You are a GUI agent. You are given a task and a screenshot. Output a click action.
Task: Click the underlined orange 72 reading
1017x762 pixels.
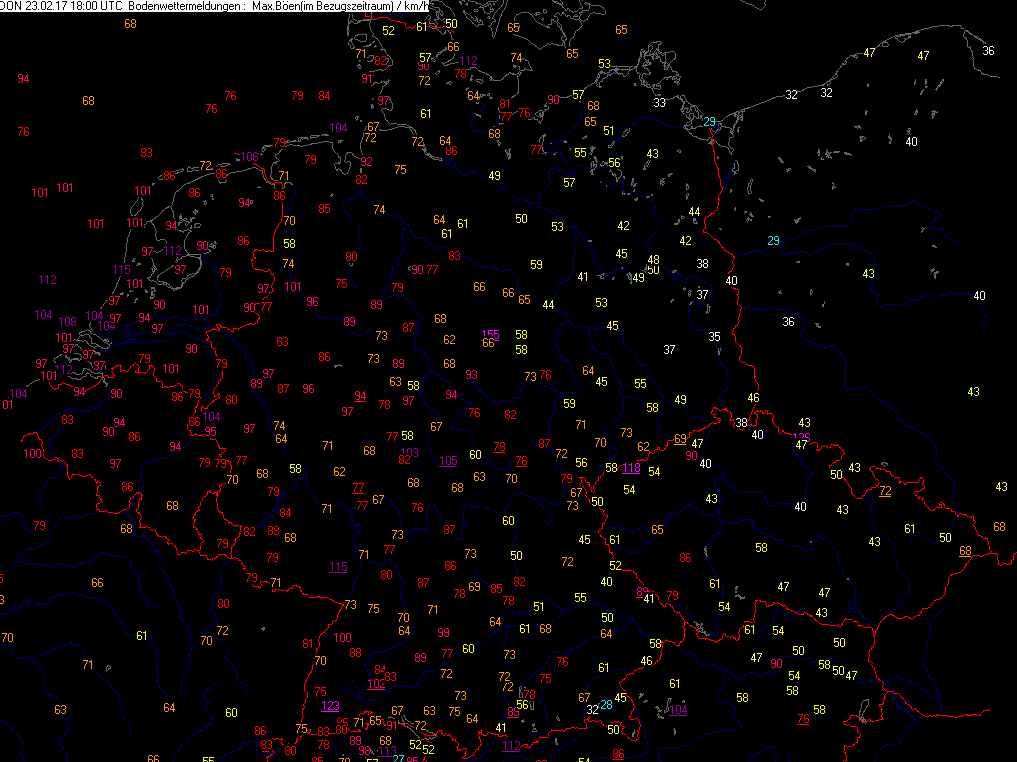(884, 490)
